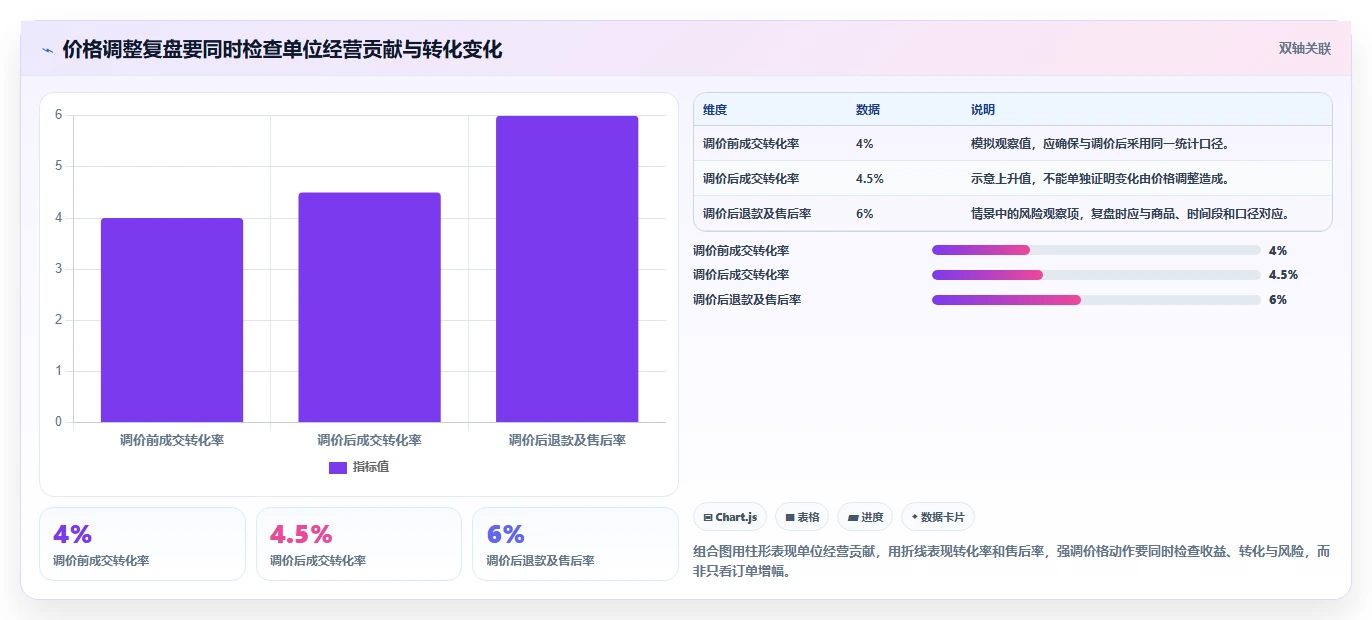Click the 调价后退款及售后率 x-axis label

[x=567, y=440]
